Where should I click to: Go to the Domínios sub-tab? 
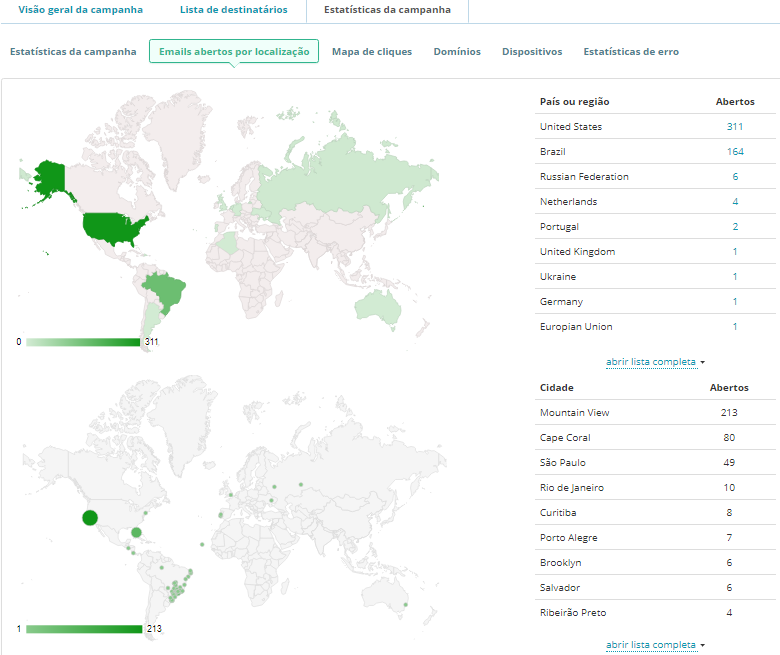(x=457, y=52)
